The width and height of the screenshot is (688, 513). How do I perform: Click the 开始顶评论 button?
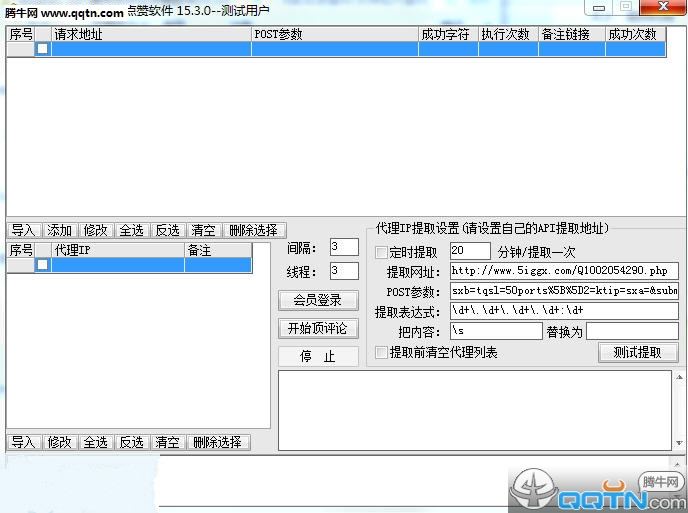(x=318, y=328)
